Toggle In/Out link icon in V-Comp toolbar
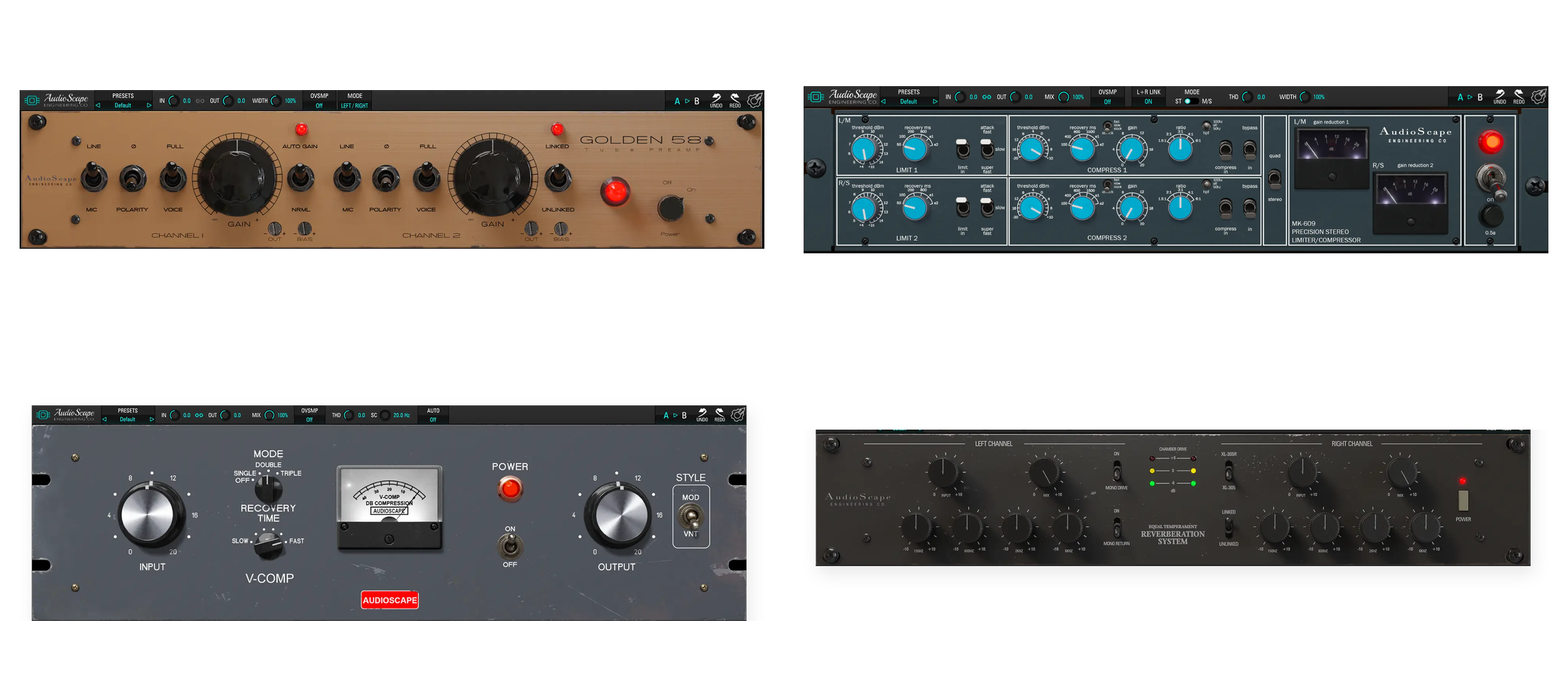This screenshot has width=1568, height=679. pos(199,415)
